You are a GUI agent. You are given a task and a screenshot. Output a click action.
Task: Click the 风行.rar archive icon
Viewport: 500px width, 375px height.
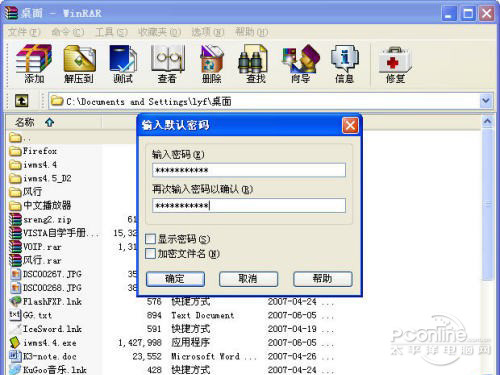tap(15, 260)
